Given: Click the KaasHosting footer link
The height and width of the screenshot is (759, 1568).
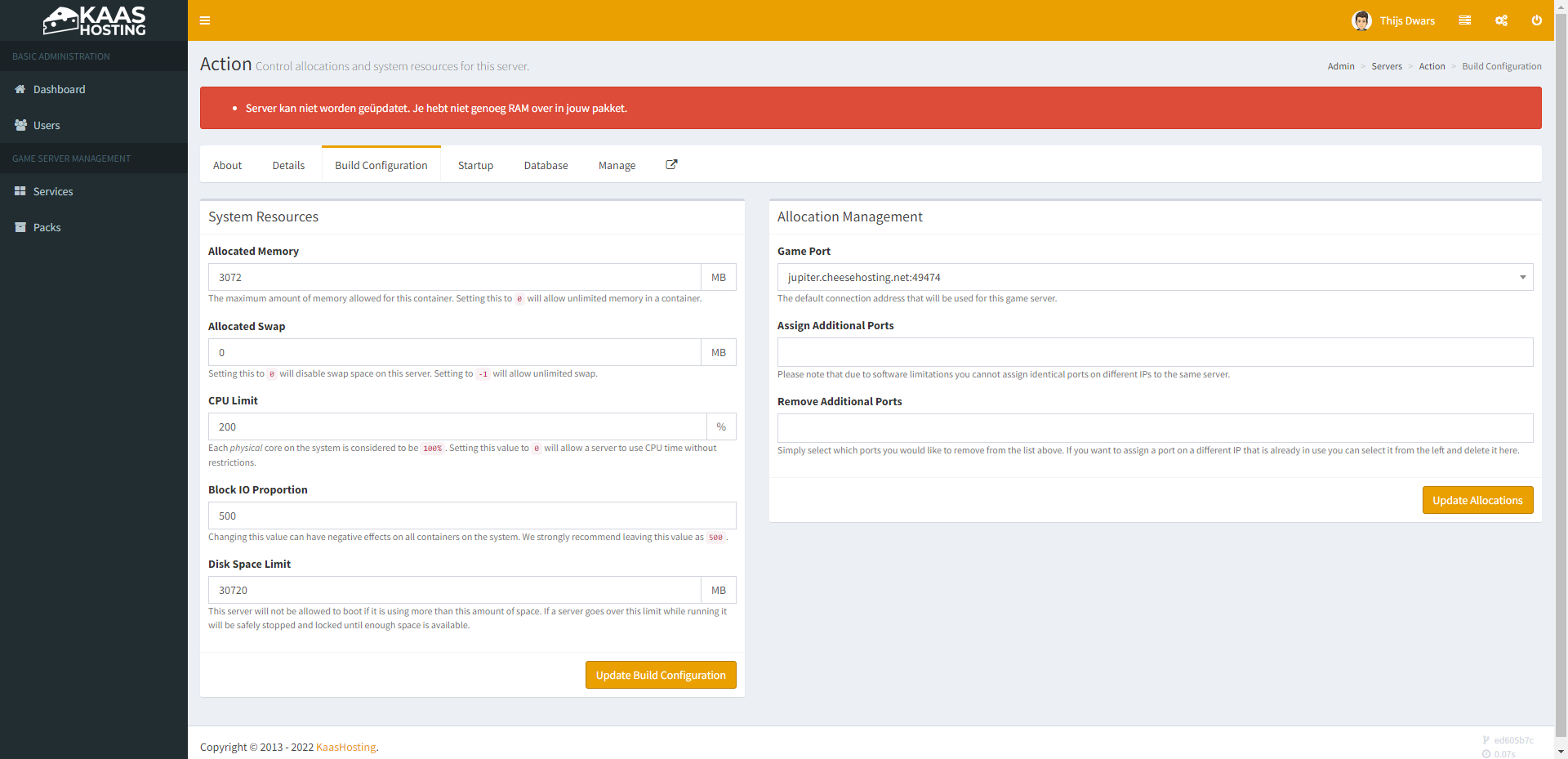Looking at the screenshot, I should 345,747.
